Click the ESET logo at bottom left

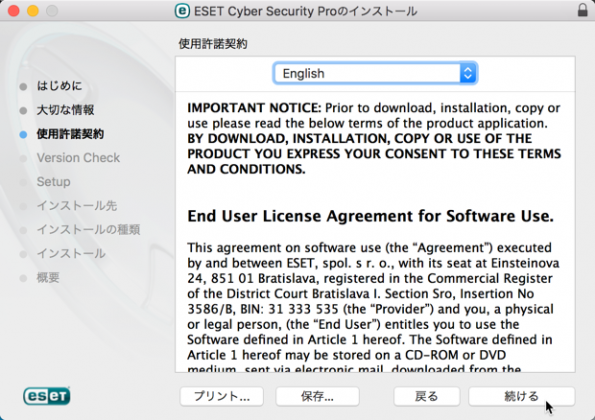47,396
